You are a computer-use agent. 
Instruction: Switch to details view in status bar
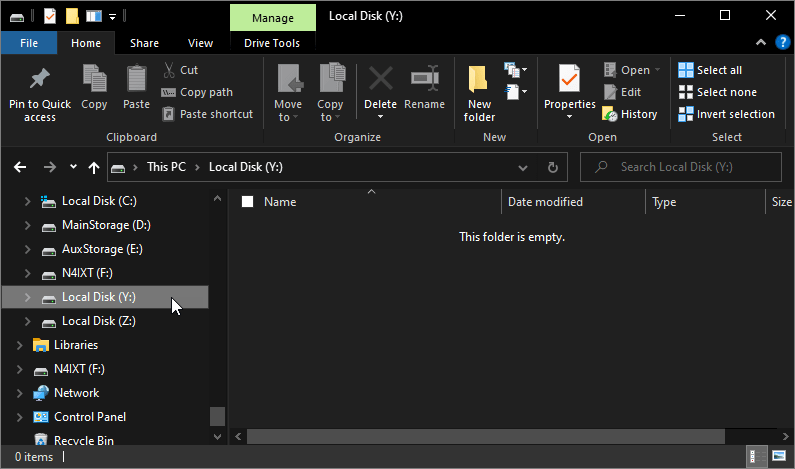tap(759, 457)
